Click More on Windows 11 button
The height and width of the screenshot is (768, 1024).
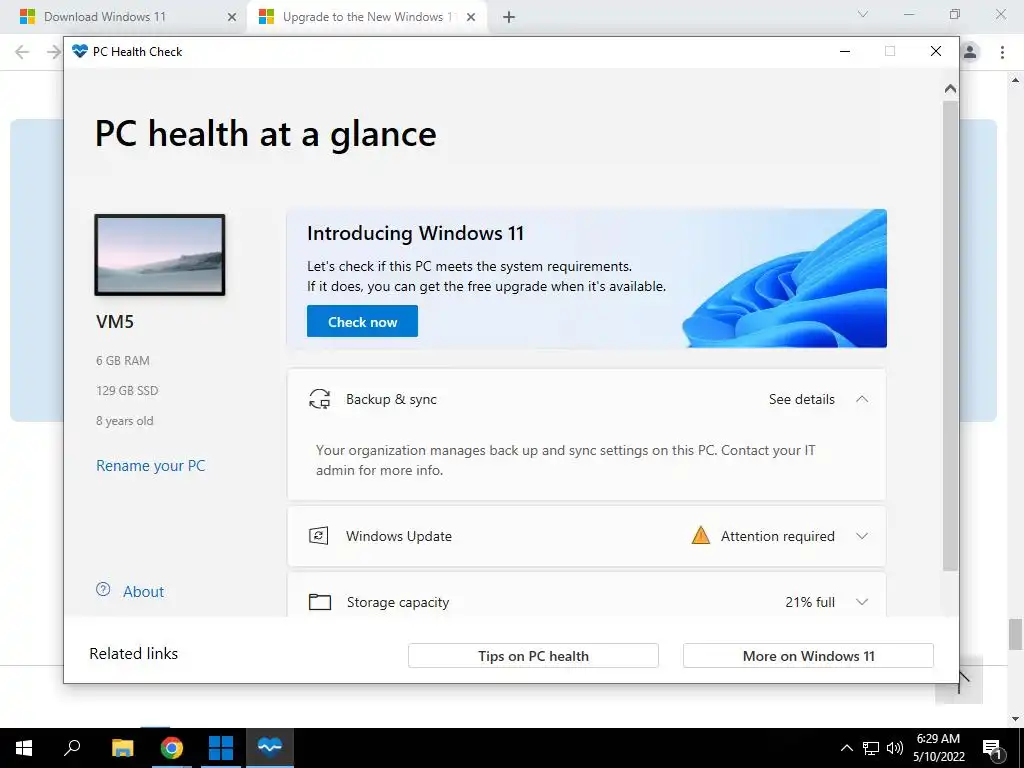pyautogui.click(x=808, y=656)
